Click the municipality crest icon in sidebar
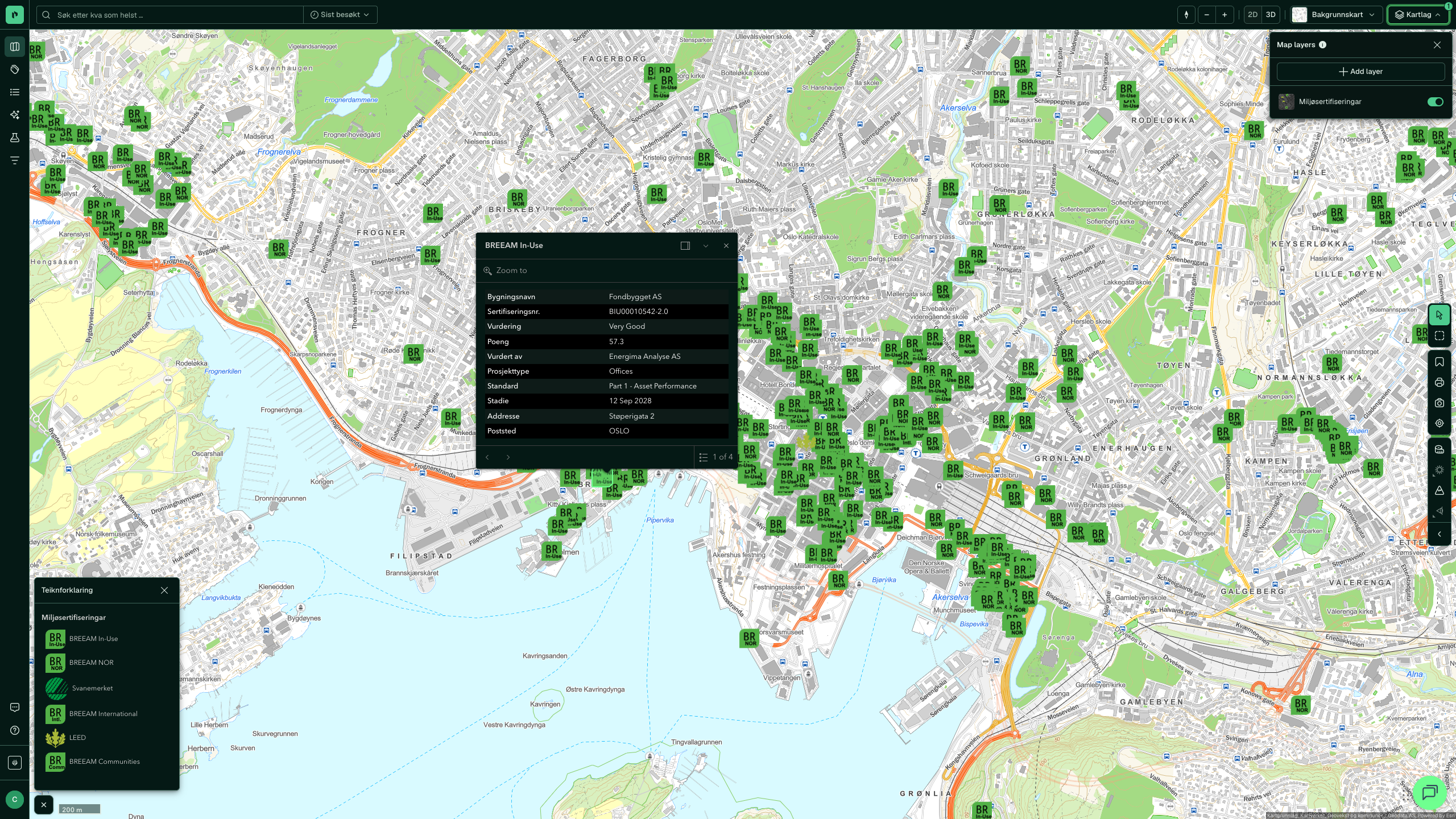 [15, 762]
